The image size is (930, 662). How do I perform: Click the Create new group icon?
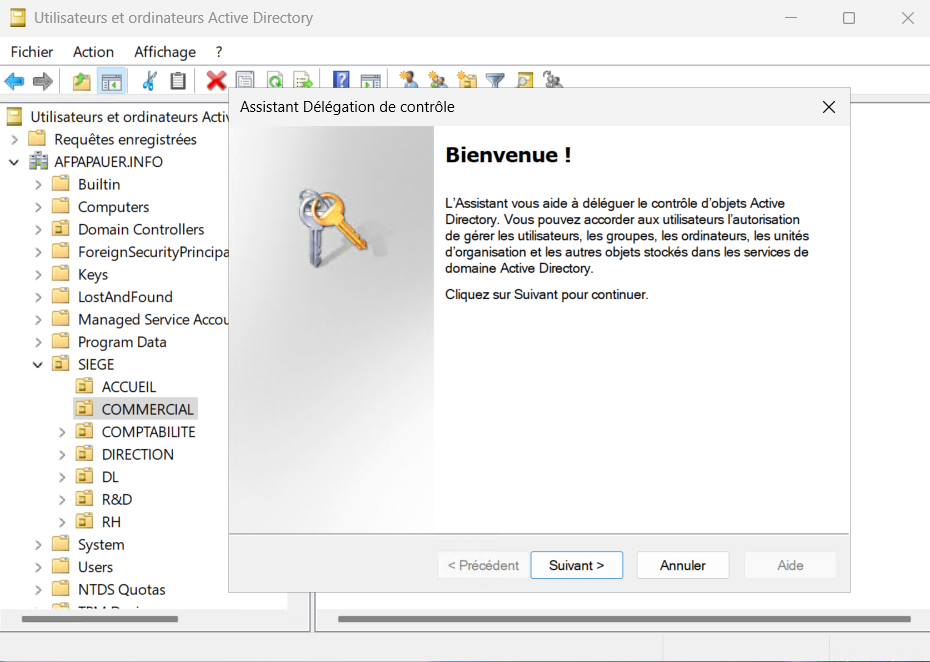point(437,81)
